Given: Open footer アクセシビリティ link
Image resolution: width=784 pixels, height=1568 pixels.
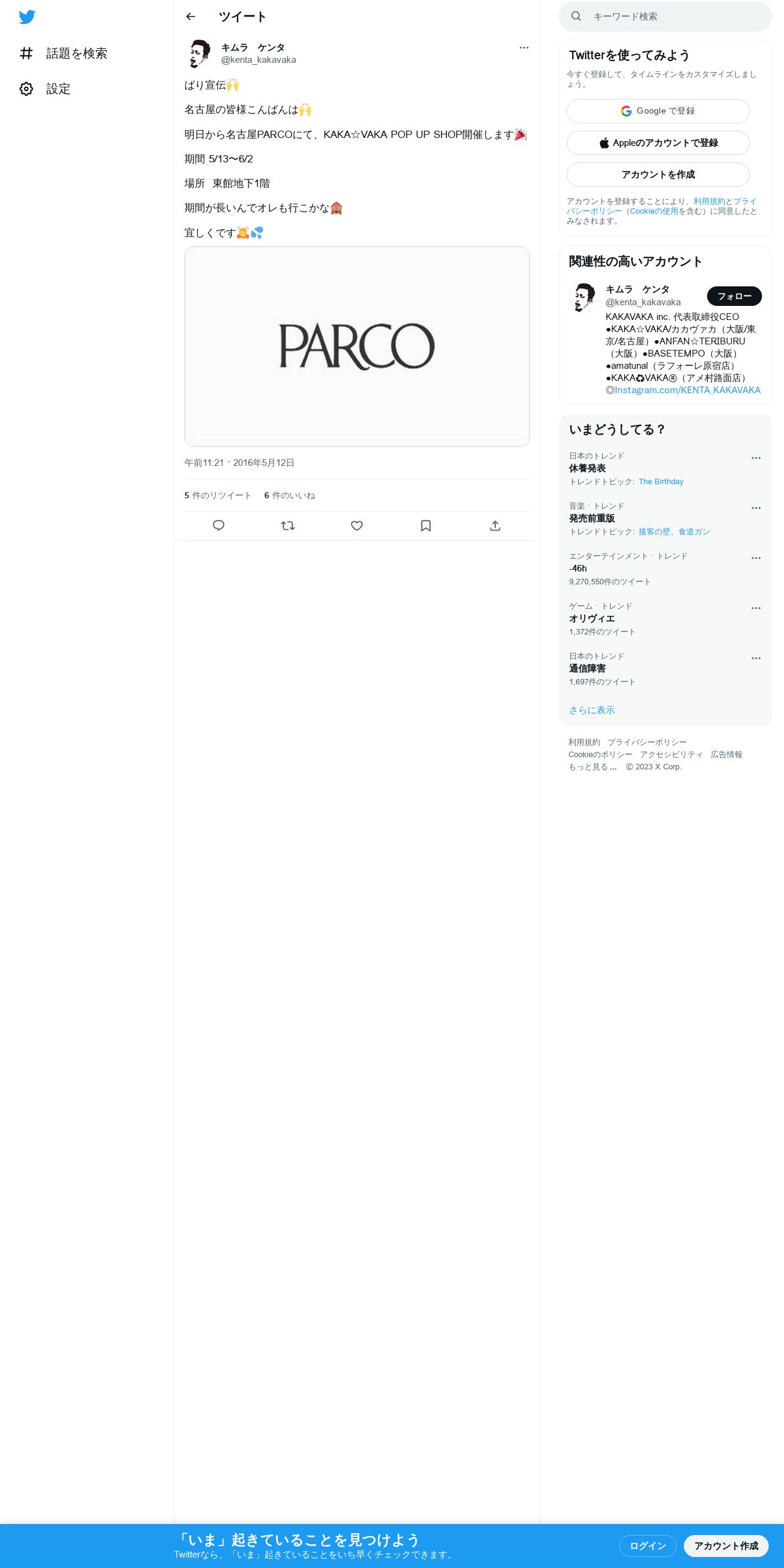Looking at the screenshot, I should [x=672, y=755].
